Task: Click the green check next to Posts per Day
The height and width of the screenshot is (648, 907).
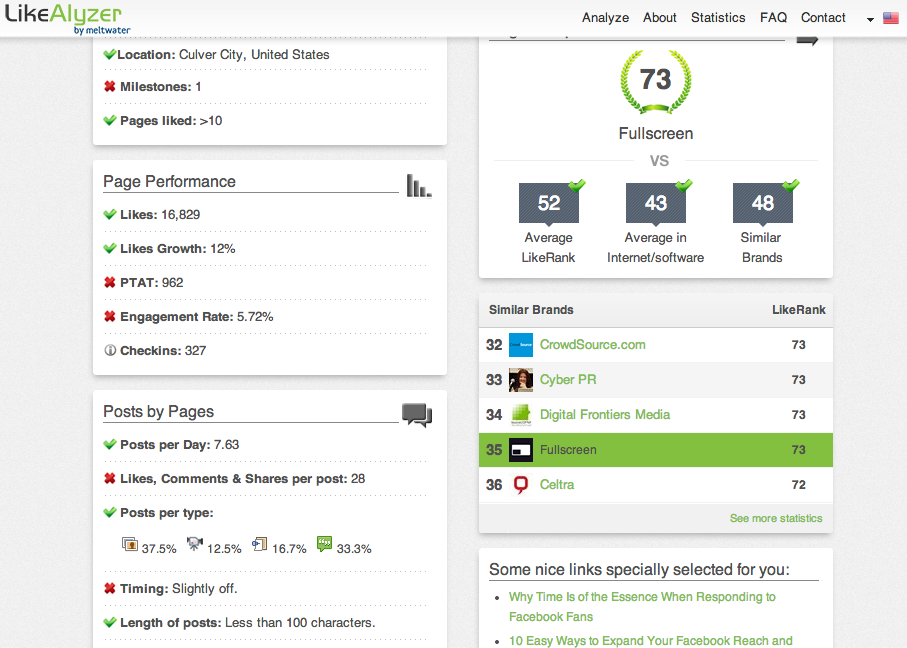Action: (109, 444)
